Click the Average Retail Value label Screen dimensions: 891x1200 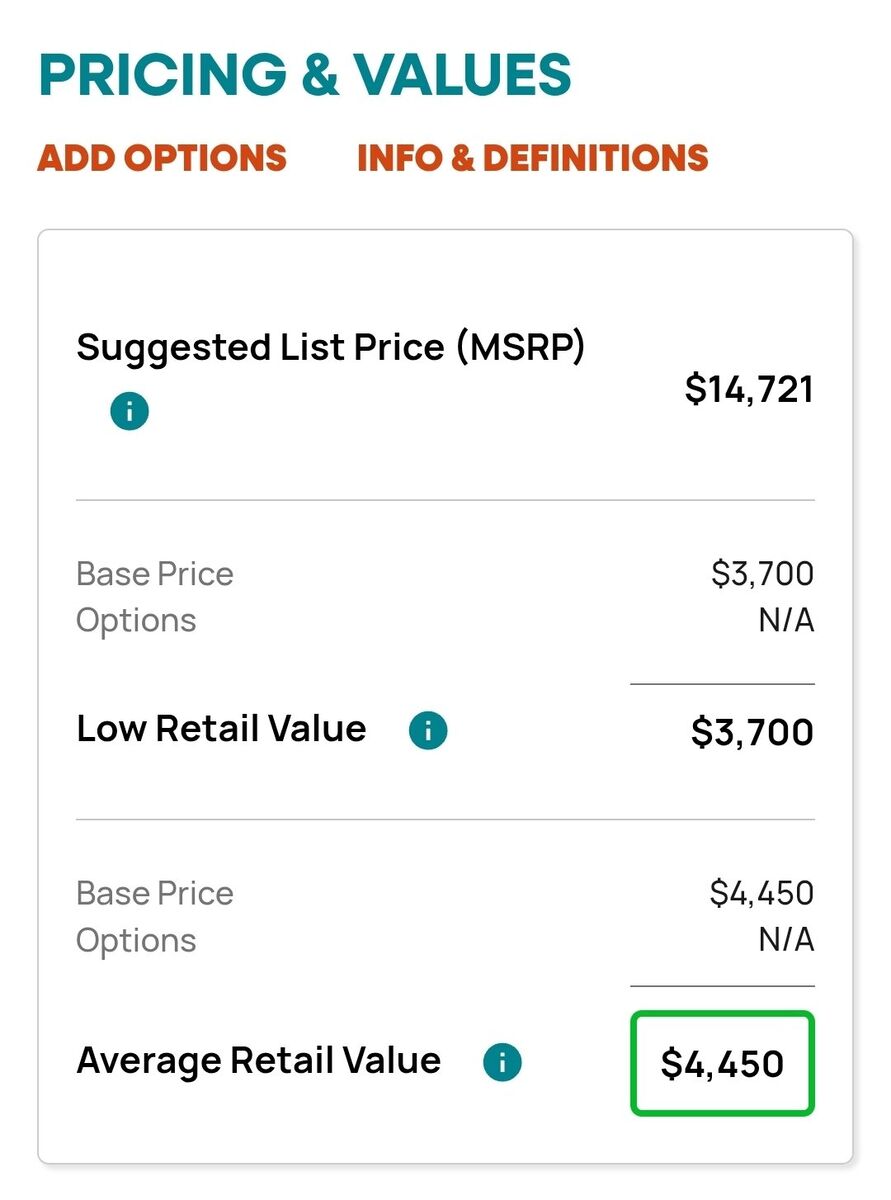[x=258, y=1060]
